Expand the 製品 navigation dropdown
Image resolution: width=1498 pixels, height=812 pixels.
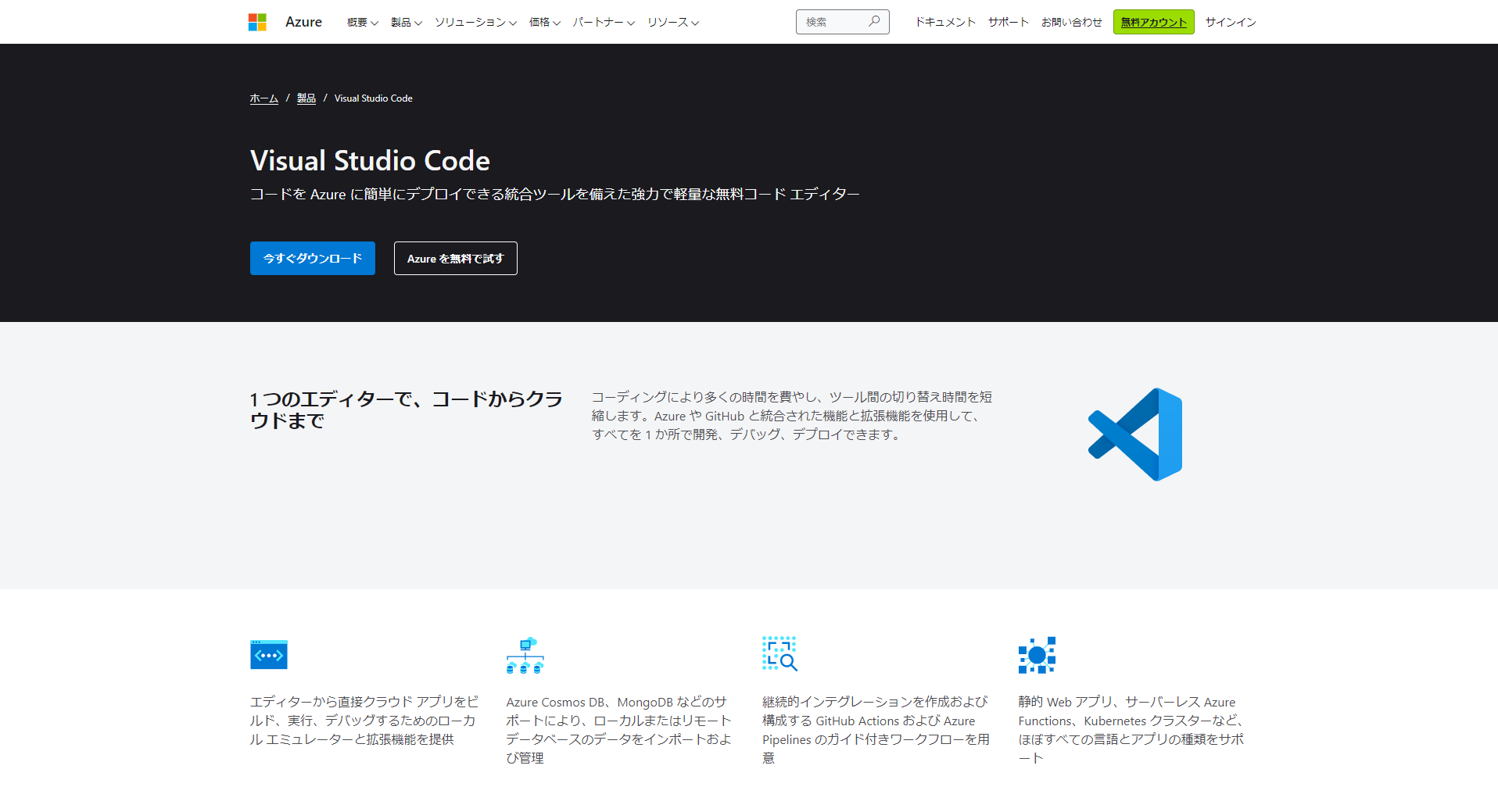click(x=407, y=22)
